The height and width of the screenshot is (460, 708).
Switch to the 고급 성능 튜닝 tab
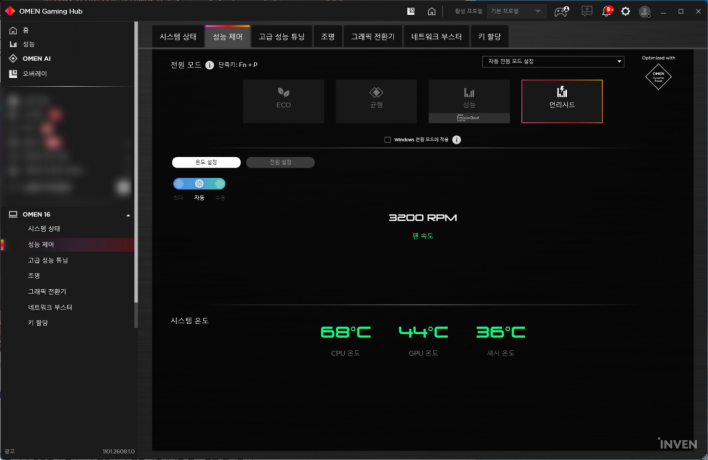[282, 37]
